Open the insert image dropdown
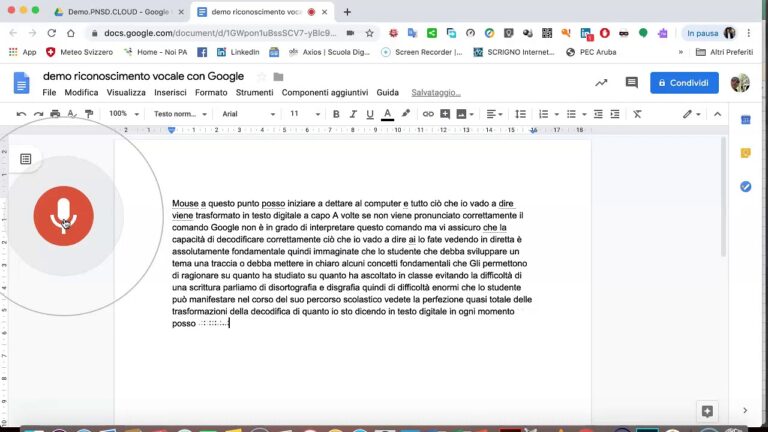768x432 pixels. click(465, 114)
